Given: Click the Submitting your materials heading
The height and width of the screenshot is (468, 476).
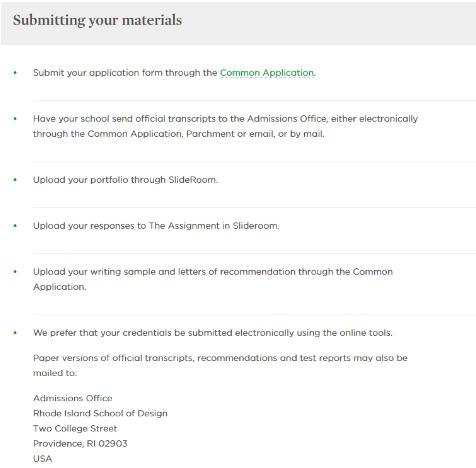Looking at the screenshot, I should click(97, 20).
